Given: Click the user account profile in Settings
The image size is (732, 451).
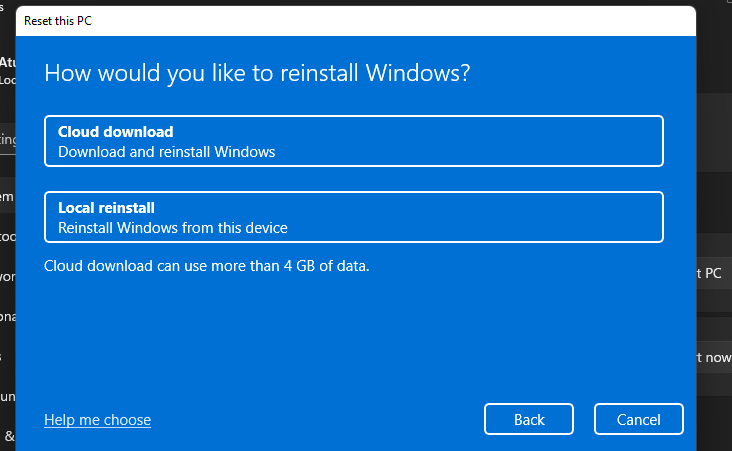Looking at the screenshot, I should pyautogui.click(x=8, y=71).
